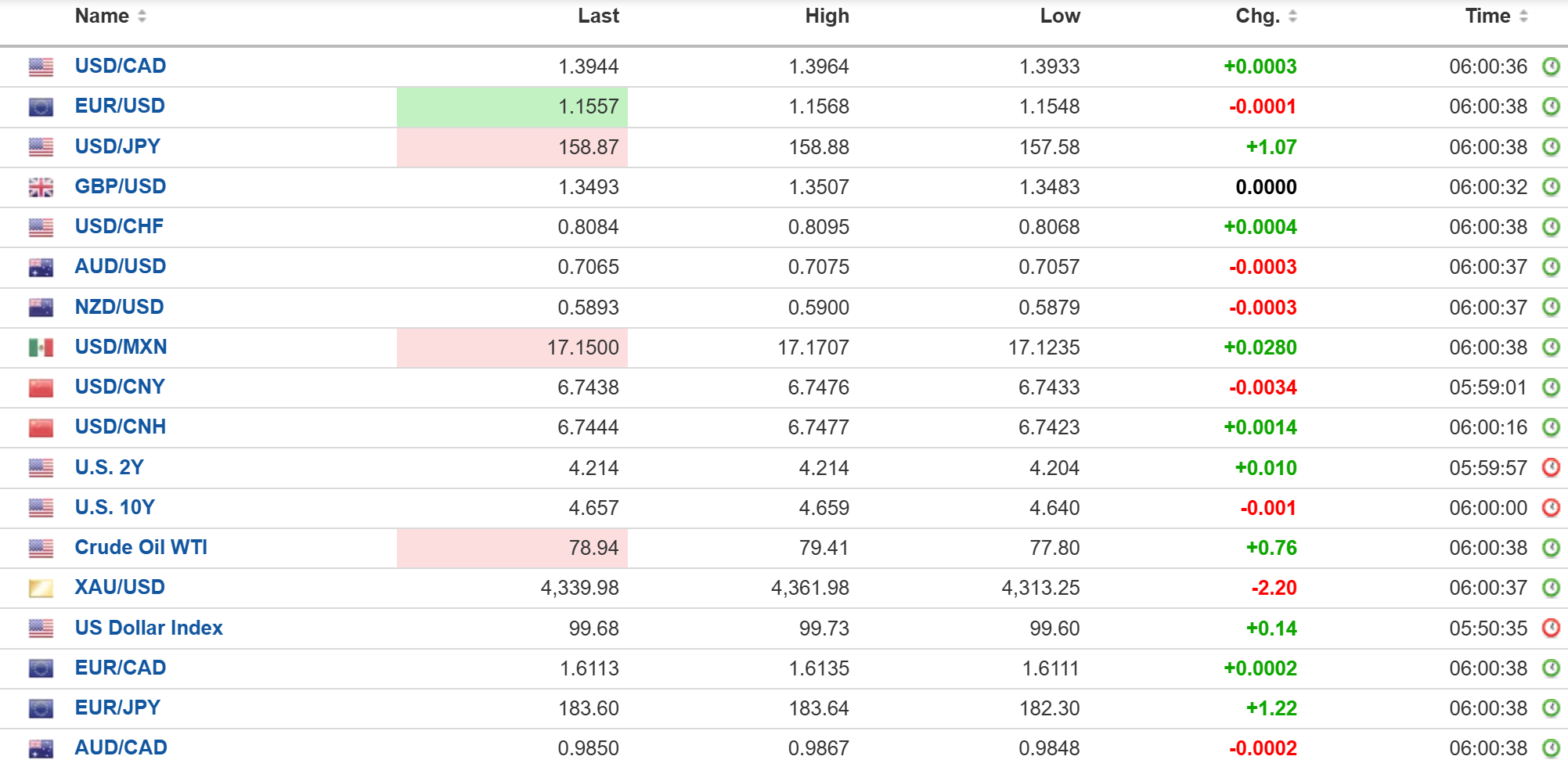Sort table by Name column arrows
The image size is (1568, 767).
pyautogui.click(x=142, y=16)
